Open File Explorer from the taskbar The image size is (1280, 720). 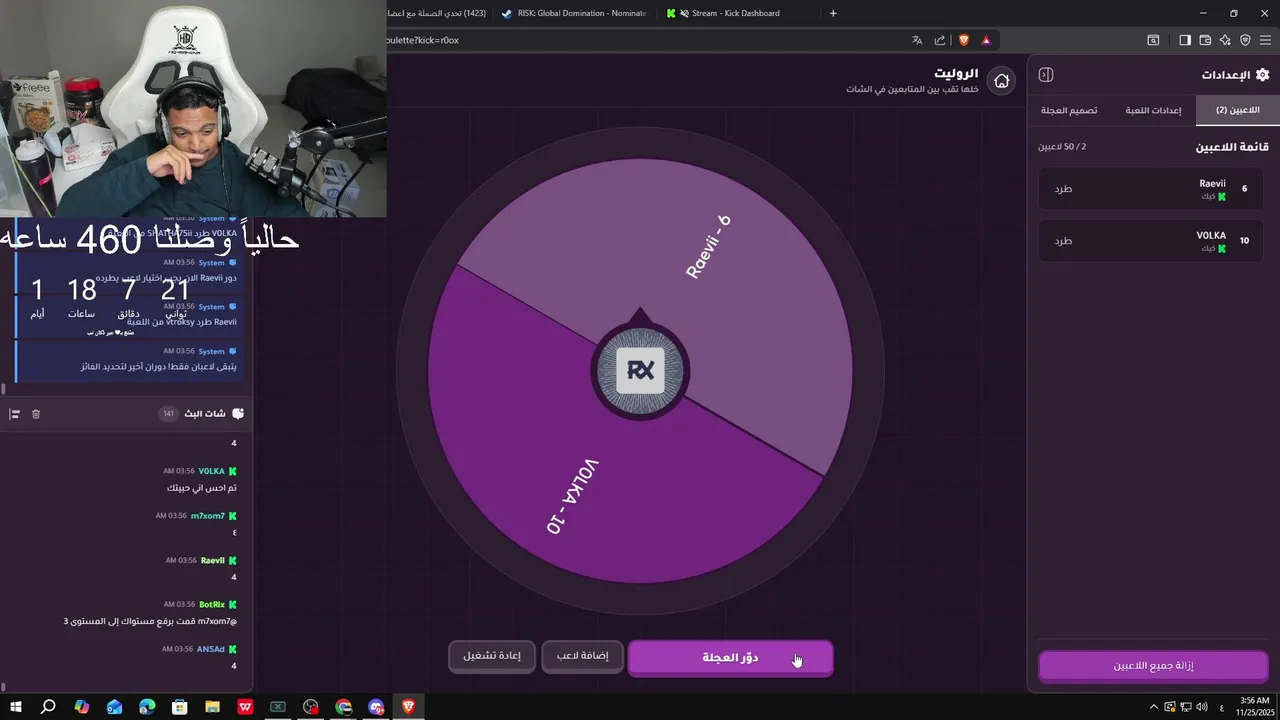212,707
